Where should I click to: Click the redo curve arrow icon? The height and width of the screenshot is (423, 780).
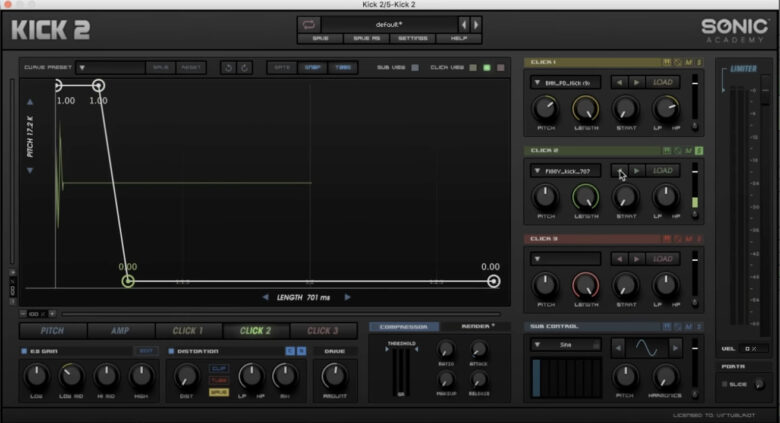[x=245, y=68]
